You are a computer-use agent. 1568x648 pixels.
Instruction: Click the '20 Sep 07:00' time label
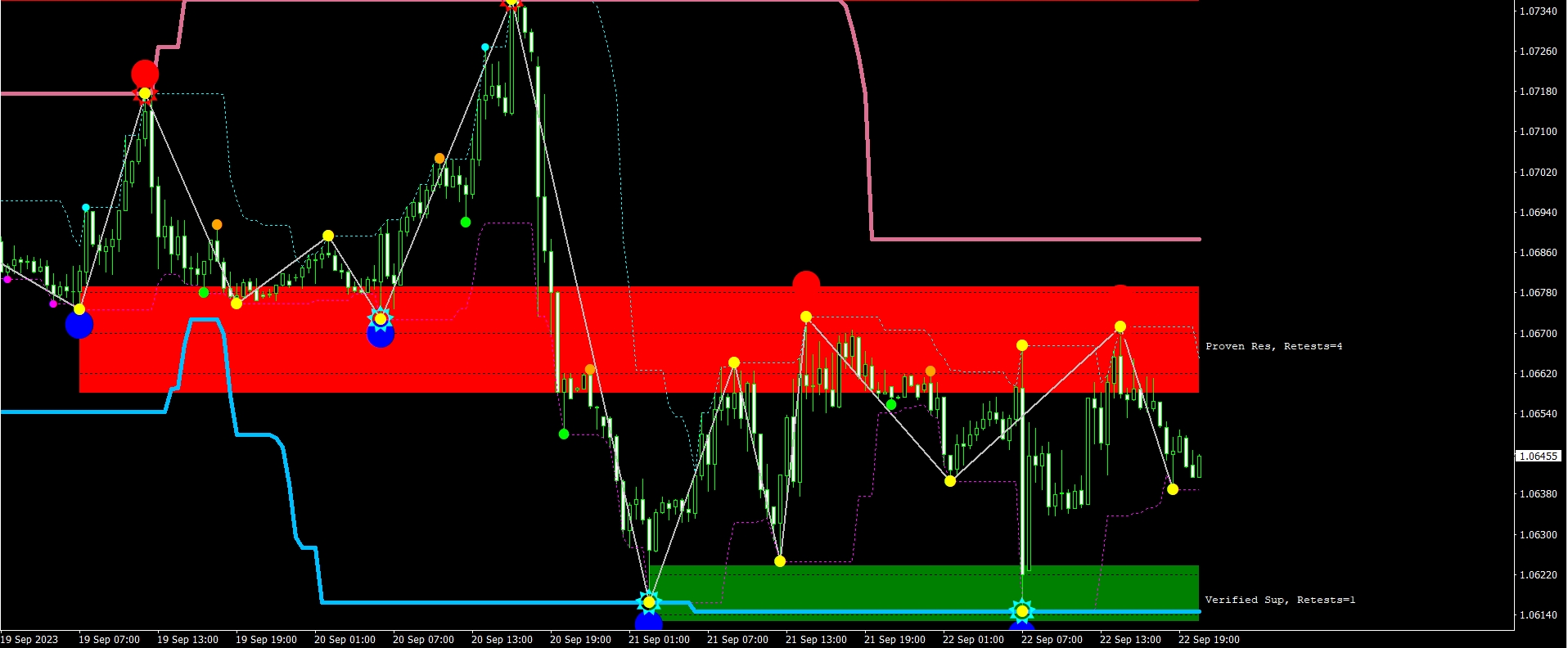(423, 640)
